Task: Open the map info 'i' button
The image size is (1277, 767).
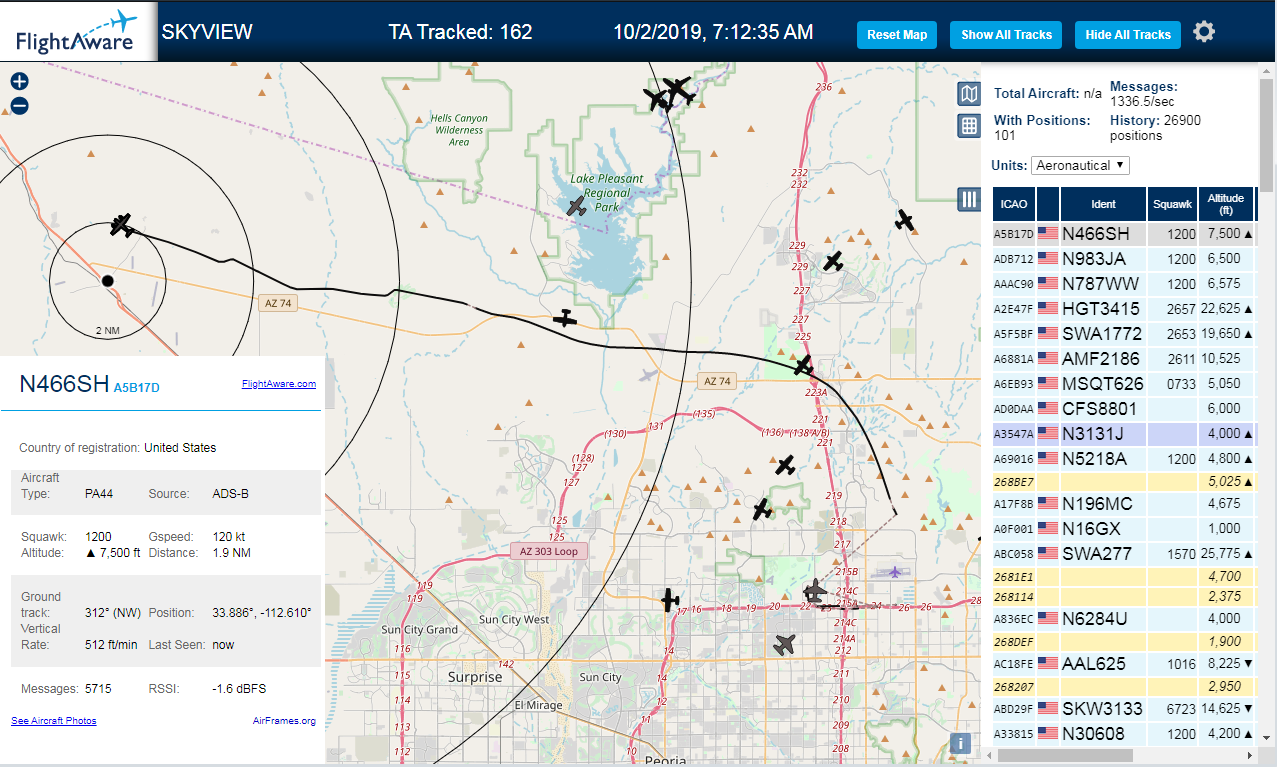Action: (960, 743)
